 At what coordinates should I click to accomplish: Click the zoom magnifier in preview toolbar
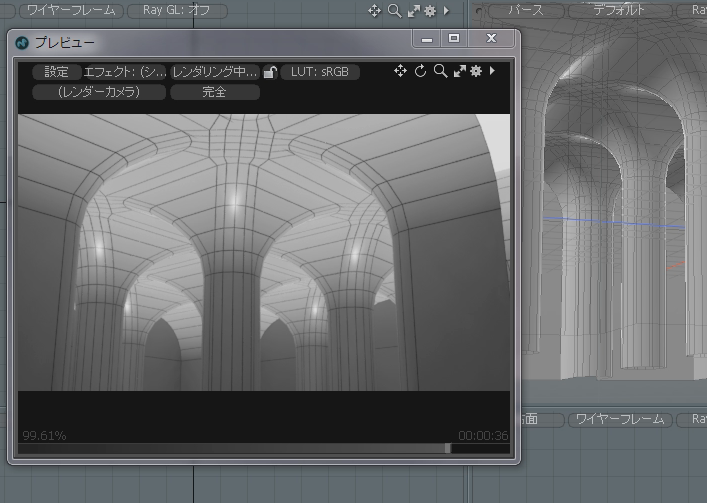(440, 71)
